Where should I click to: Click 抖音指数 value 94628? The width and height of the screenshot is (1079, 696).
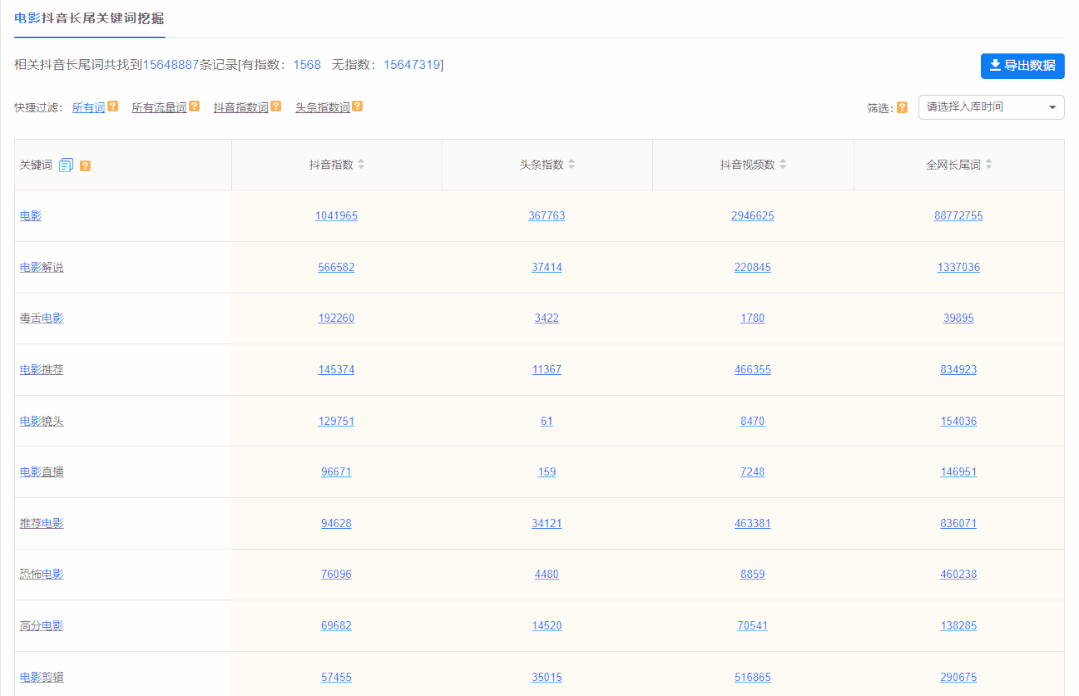point(336,524)
